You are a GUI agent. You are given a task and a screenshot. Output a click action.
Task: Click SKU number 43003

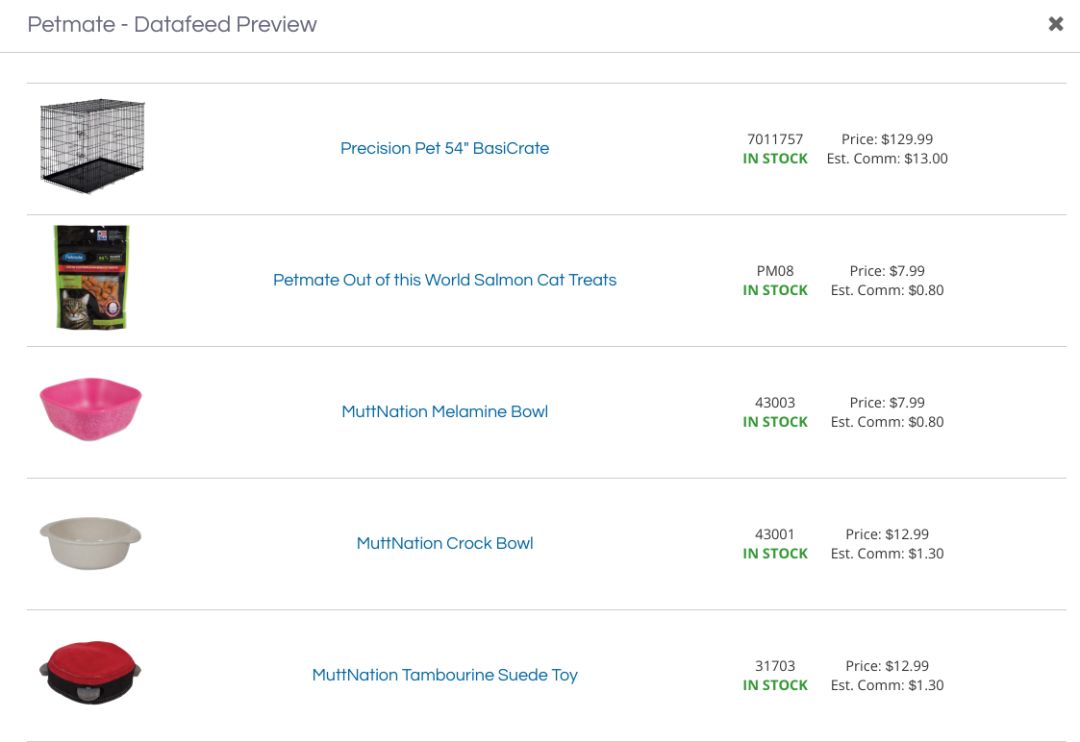(x=775, y=403)
